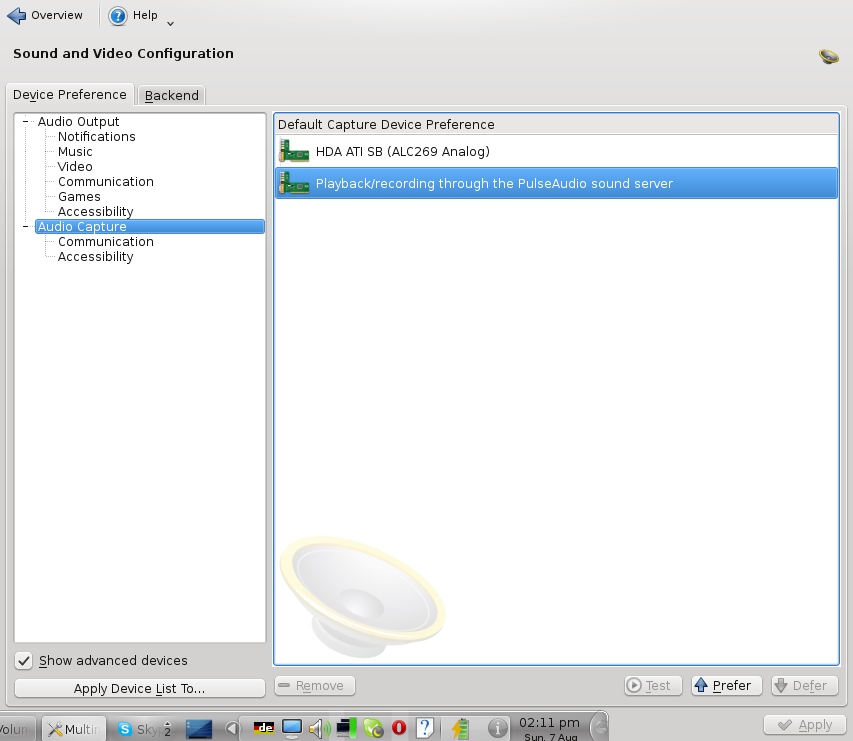Image resolution: width=853 pixels, height=741 pixels.
Task: Click the red Opera tray icon
Action: (399, 729)
